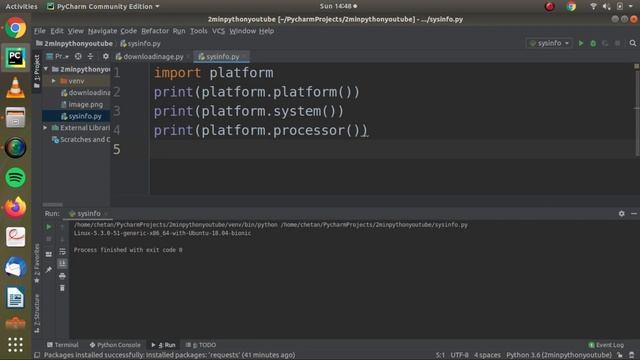Show applications grid in the dock

click(15, 345)
